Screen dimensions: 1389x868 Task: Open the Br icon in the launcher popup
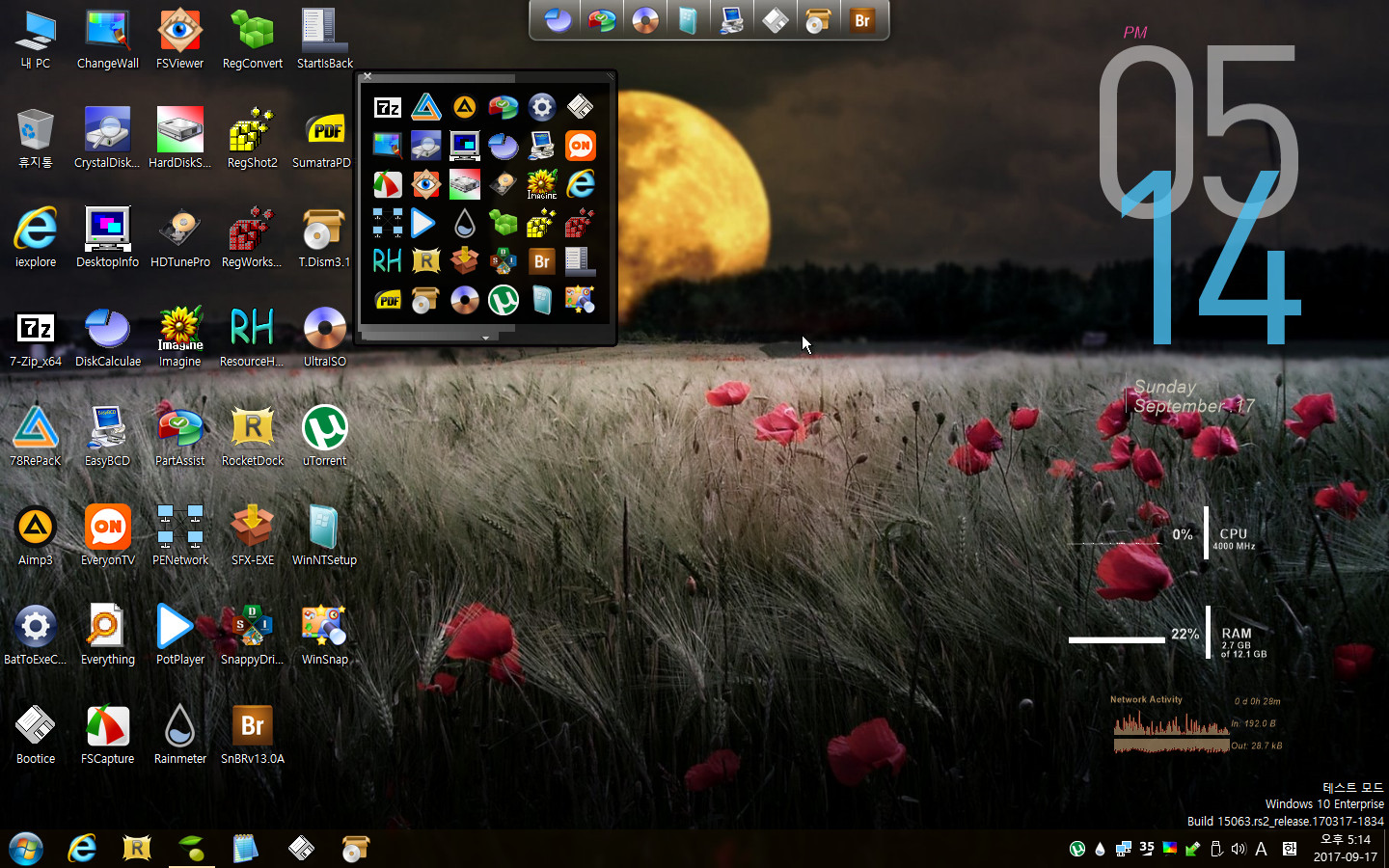click(542, 261)
